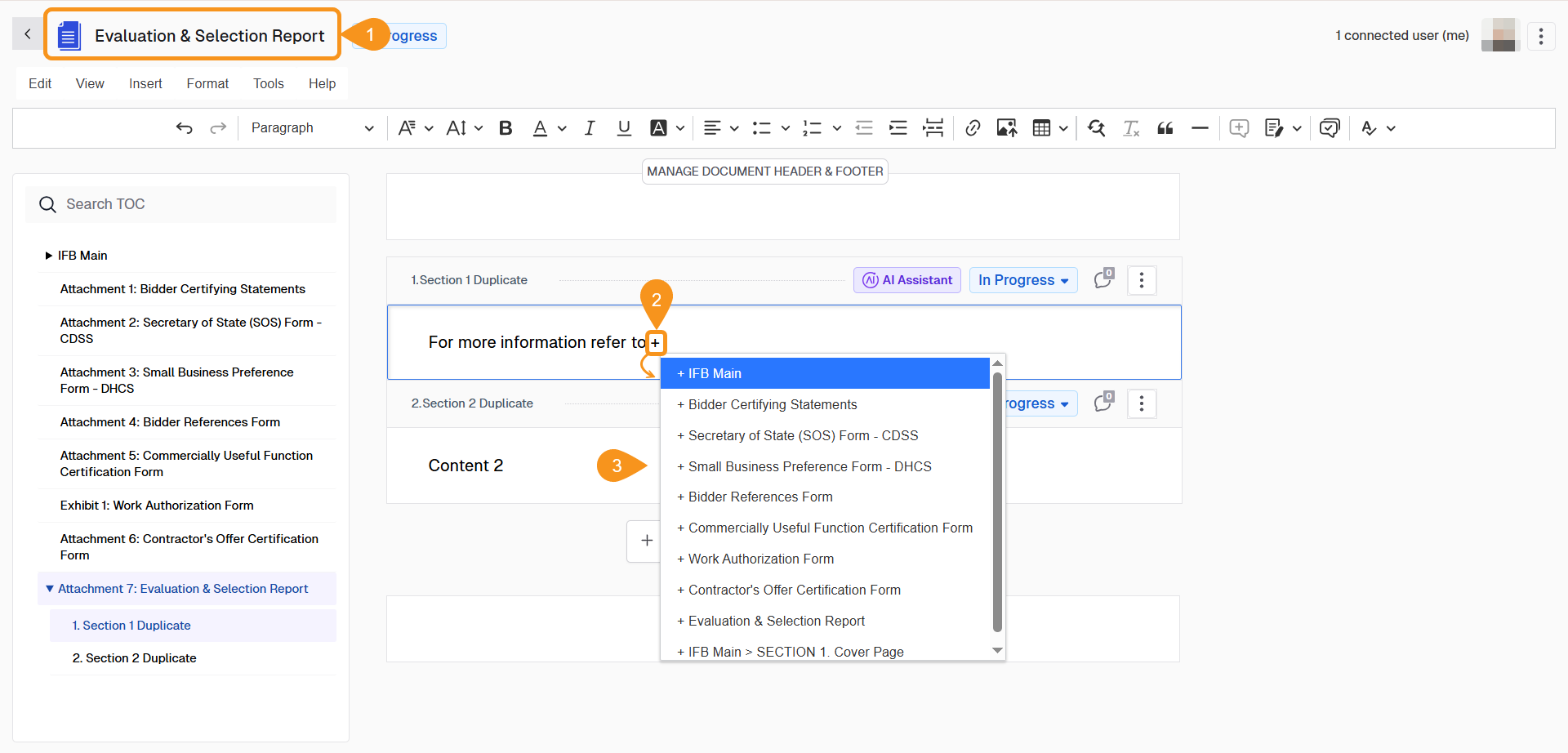
Task: Open the Format menu
Action: [207, 83]
